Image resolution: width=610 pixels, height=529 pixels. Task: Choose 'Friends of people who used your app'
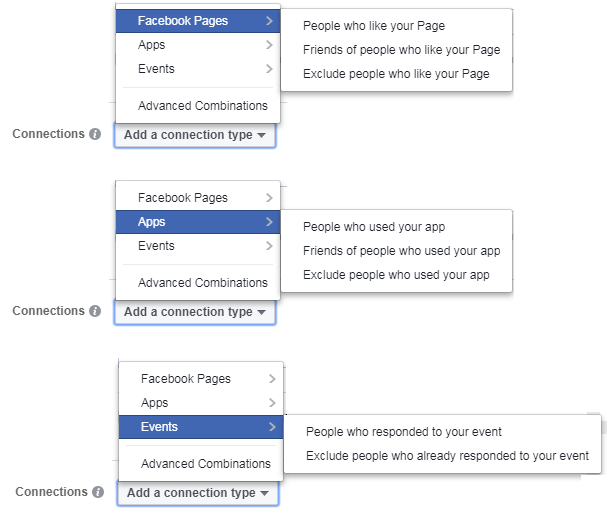point(401,251)
